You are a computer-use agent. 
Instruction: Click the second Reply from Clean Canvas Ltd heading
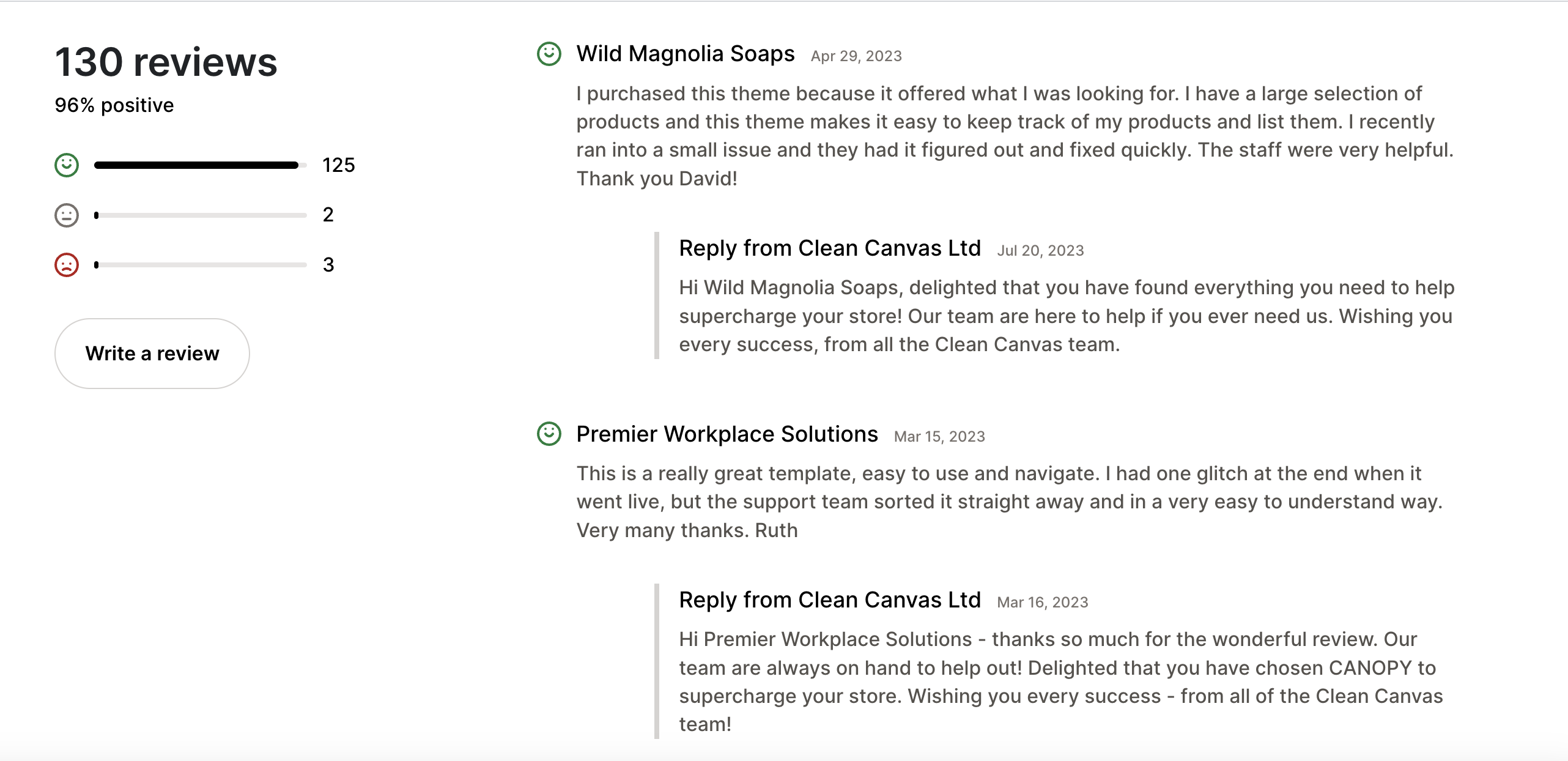point(829,600)
